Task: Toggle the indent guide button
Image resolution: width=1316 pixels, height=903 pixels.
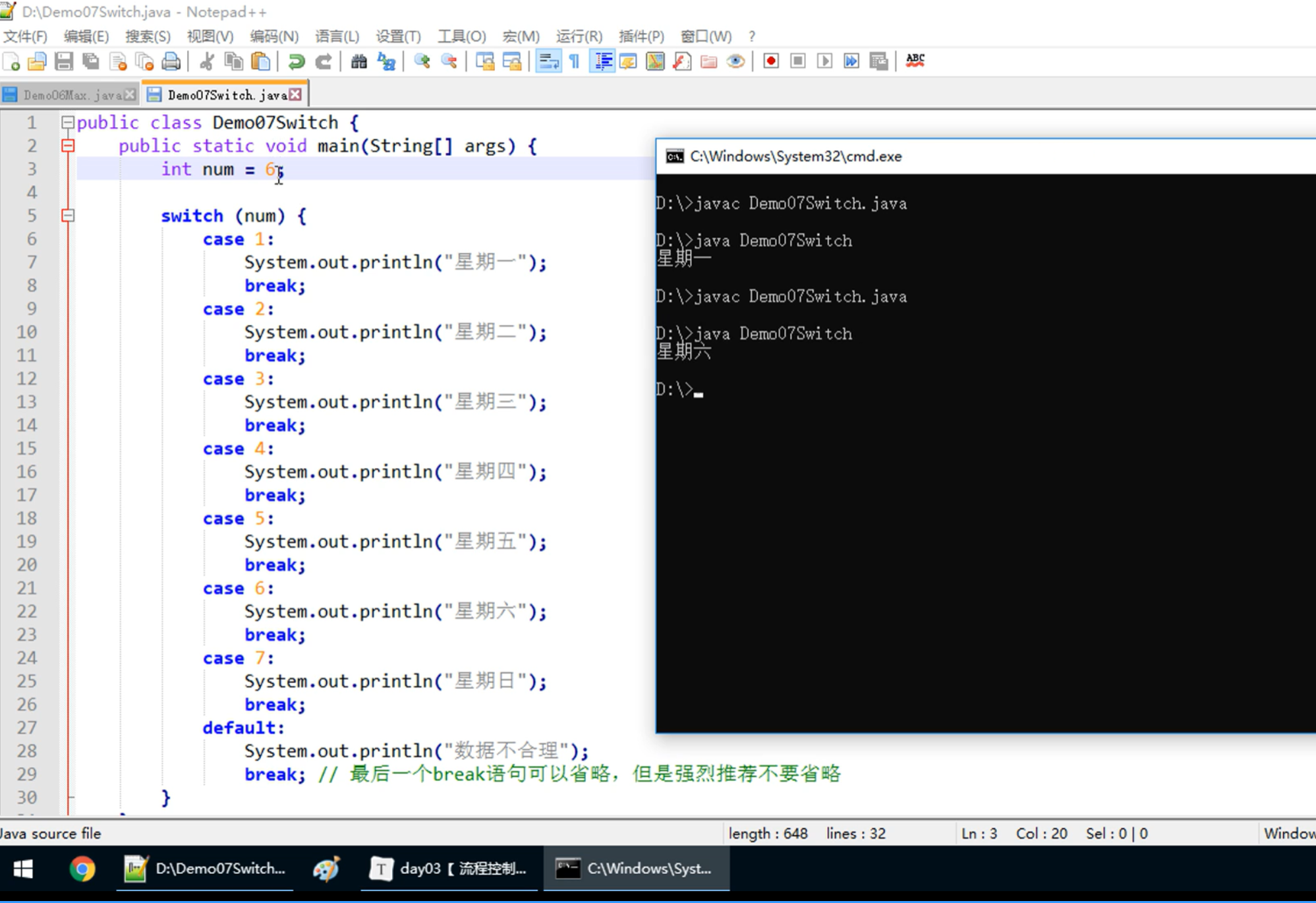Action: (x=602, y=61)
